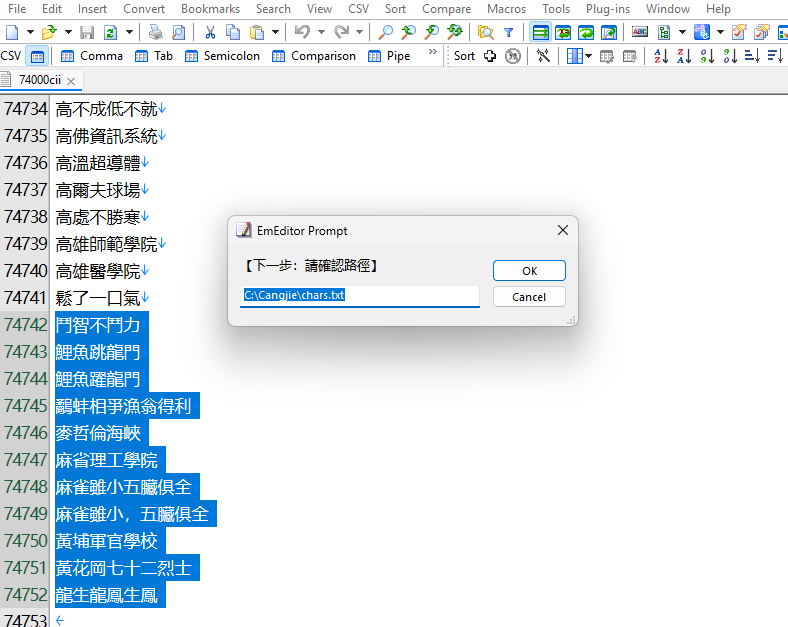This screenshot has width=788, height=627.
Task: Close the 74000cii tab
Action: click(x=71, y=81)
